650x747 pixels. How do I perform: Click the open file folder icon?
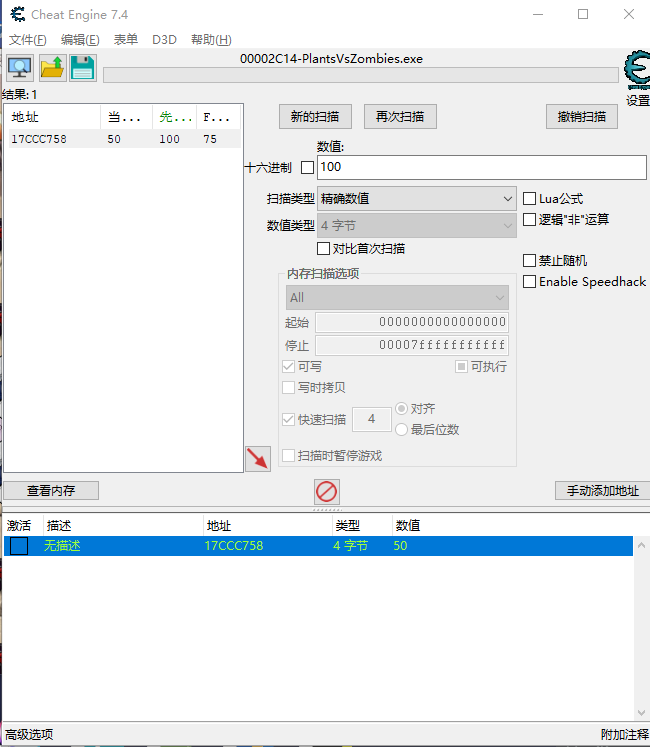click(52, 68)
